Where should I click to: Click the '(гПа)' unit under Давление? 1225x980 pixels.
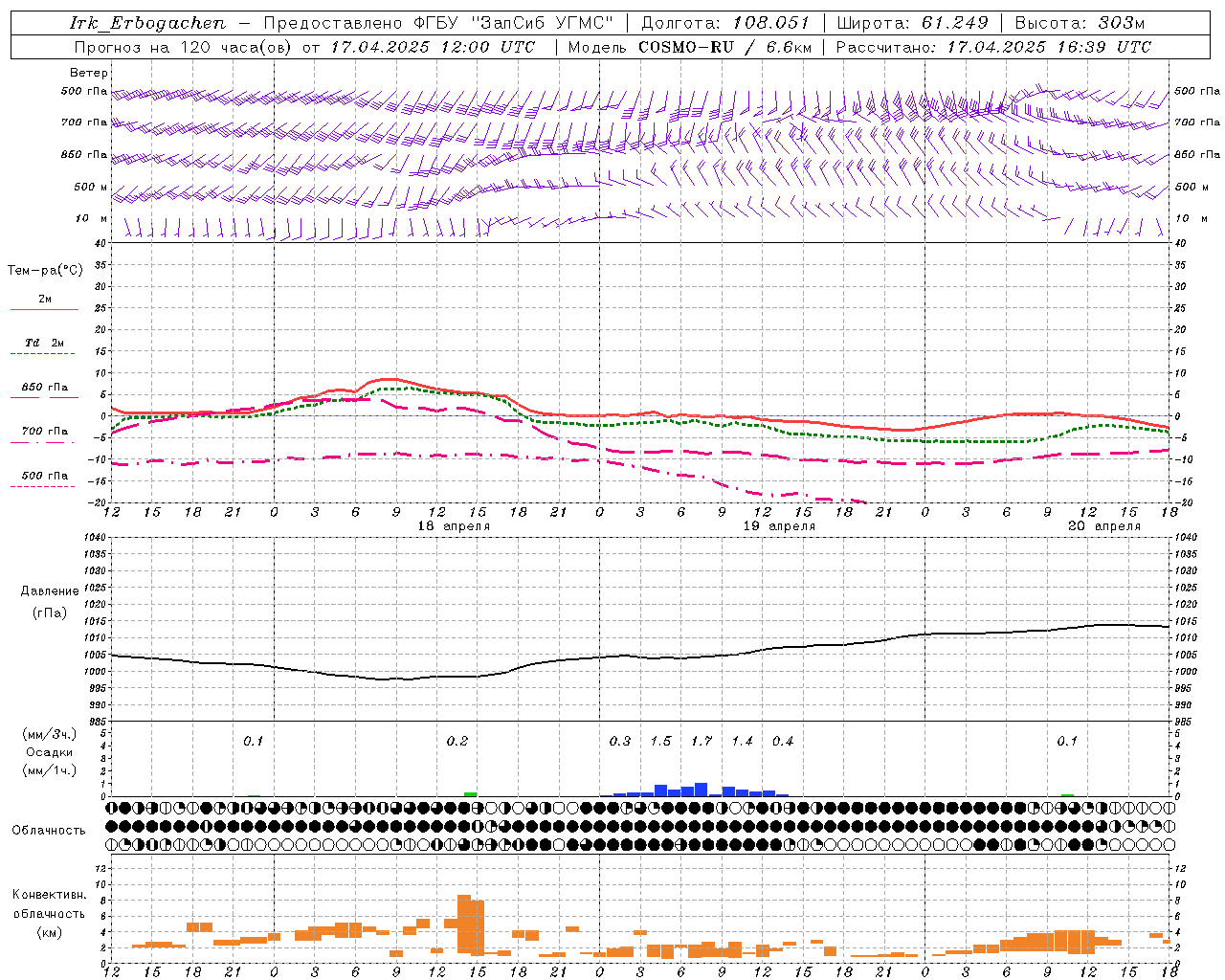click(50, 613)
